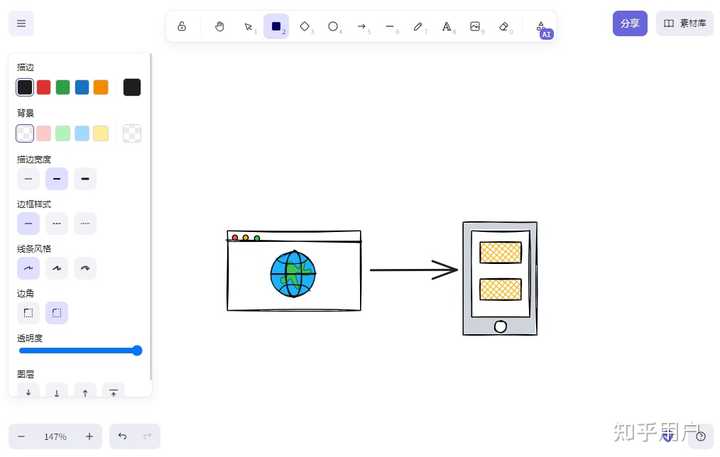Choose black stroke color
The height and width of the screenshot is (457, 720).
click(25, 87)
